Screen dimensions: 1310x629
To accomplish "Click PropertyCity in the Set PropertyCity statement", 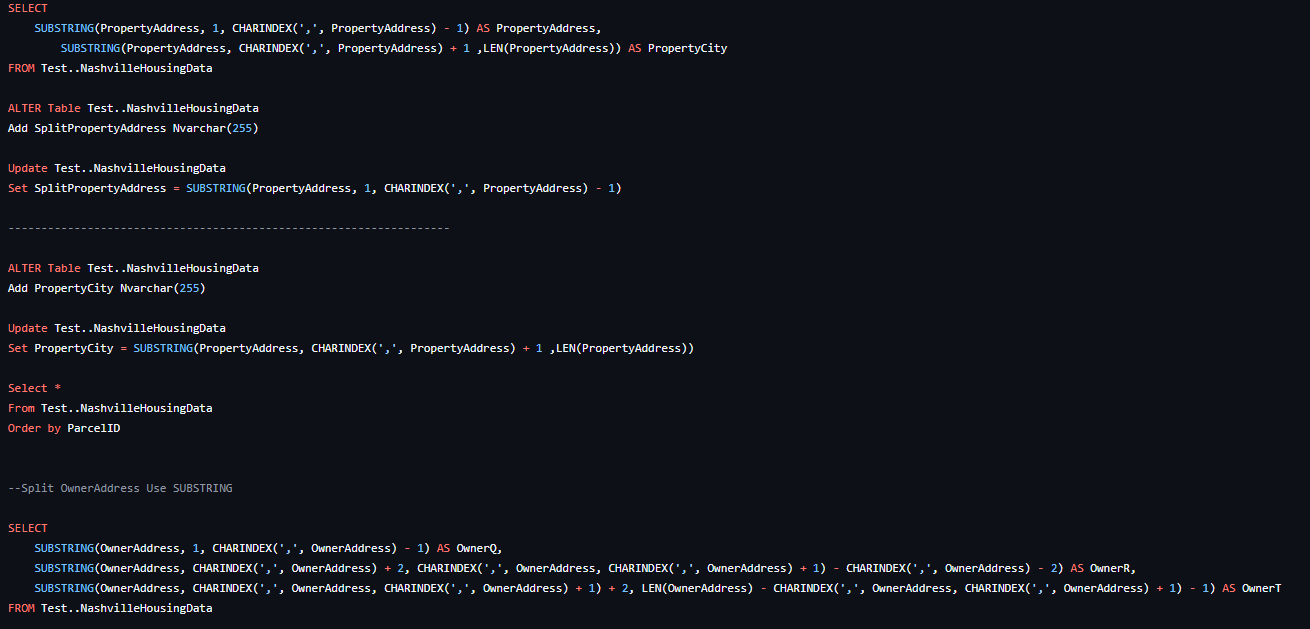I will click(74, 348).
